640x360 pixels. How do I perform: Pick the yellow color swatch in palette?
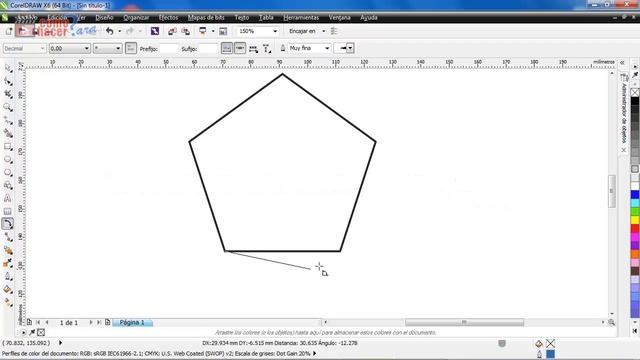click(x=635, y=220)
